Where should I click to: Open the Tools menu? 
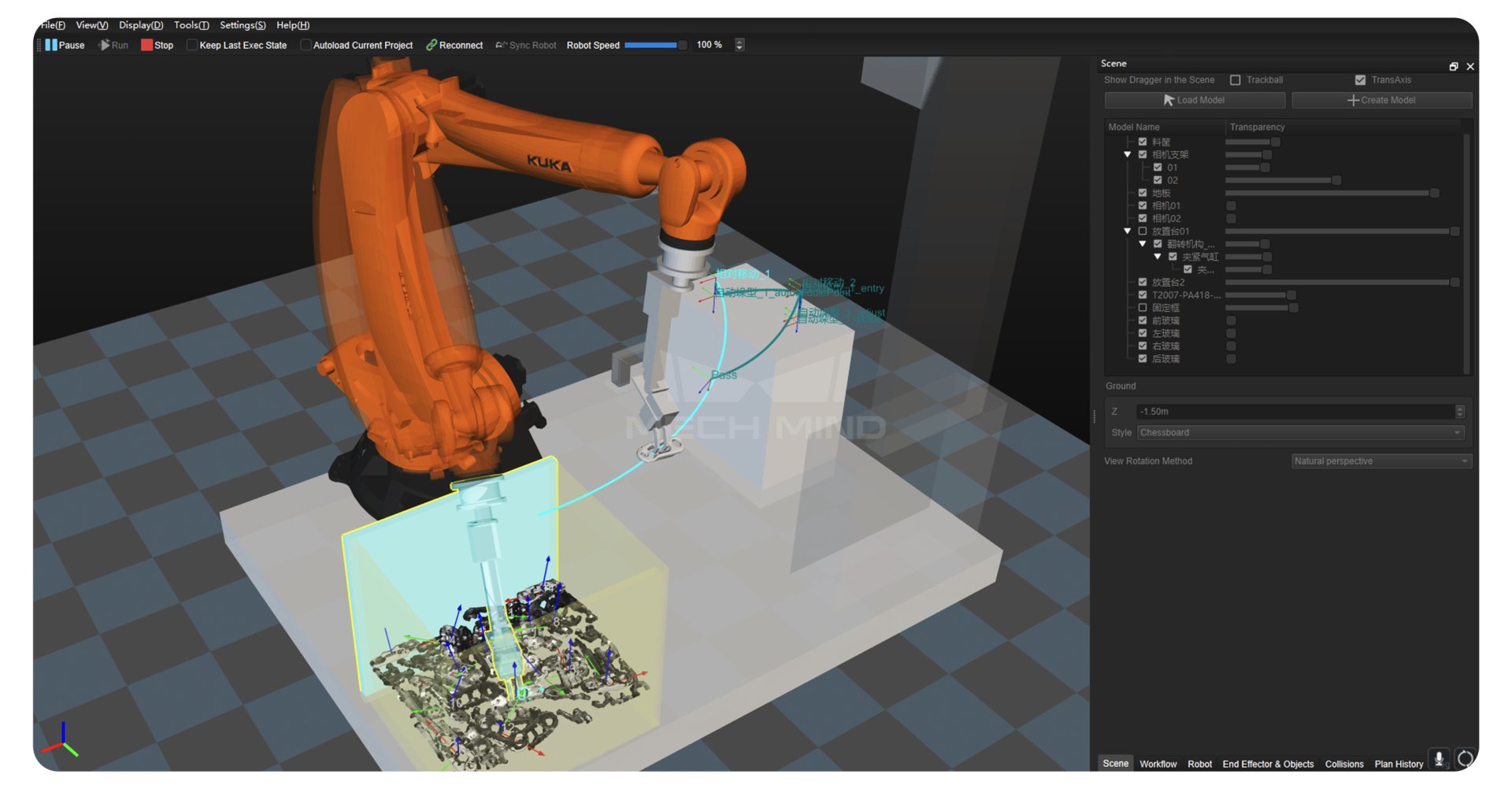point(191,25)
